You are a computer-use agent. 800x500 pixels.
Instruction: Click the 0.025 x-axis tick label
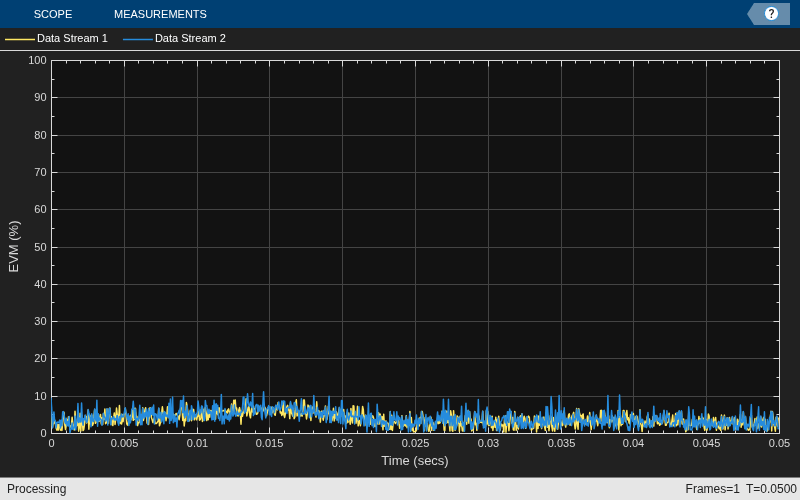pos(415,443)
